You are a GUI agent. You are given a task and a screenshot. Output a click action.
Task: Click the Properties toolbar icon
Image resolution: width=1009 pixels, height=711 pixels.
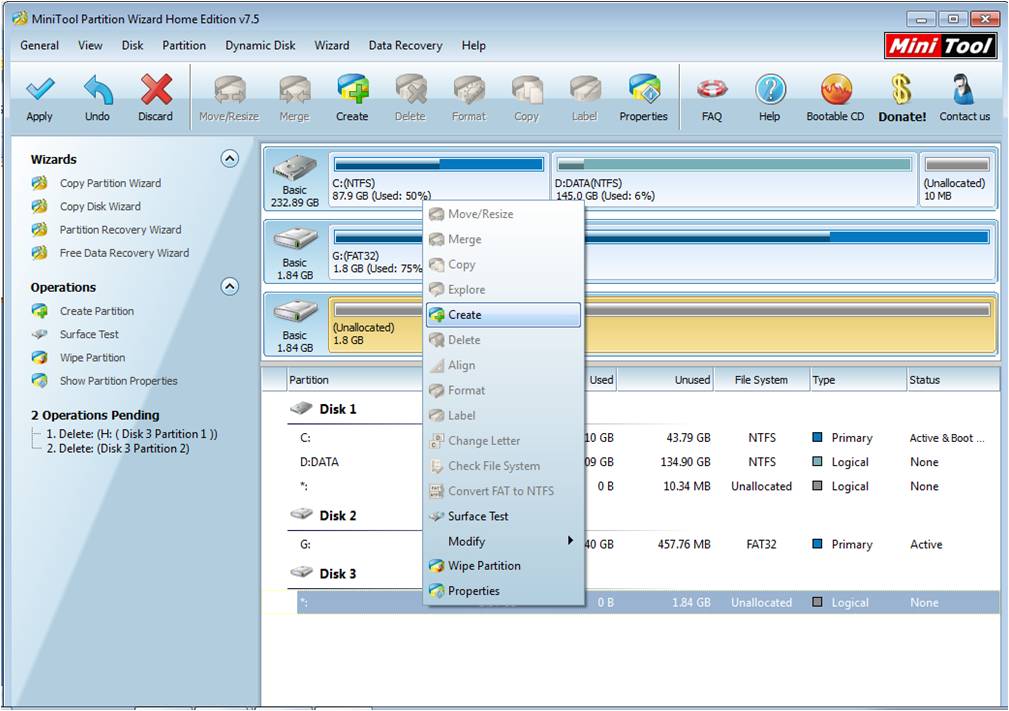point(643,89)
